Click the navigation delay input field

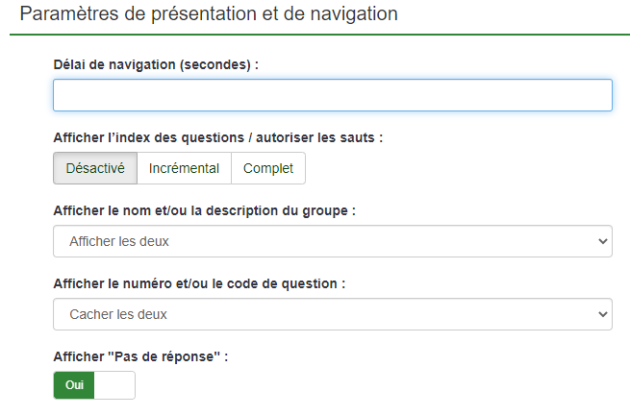[x=333, y=95]
